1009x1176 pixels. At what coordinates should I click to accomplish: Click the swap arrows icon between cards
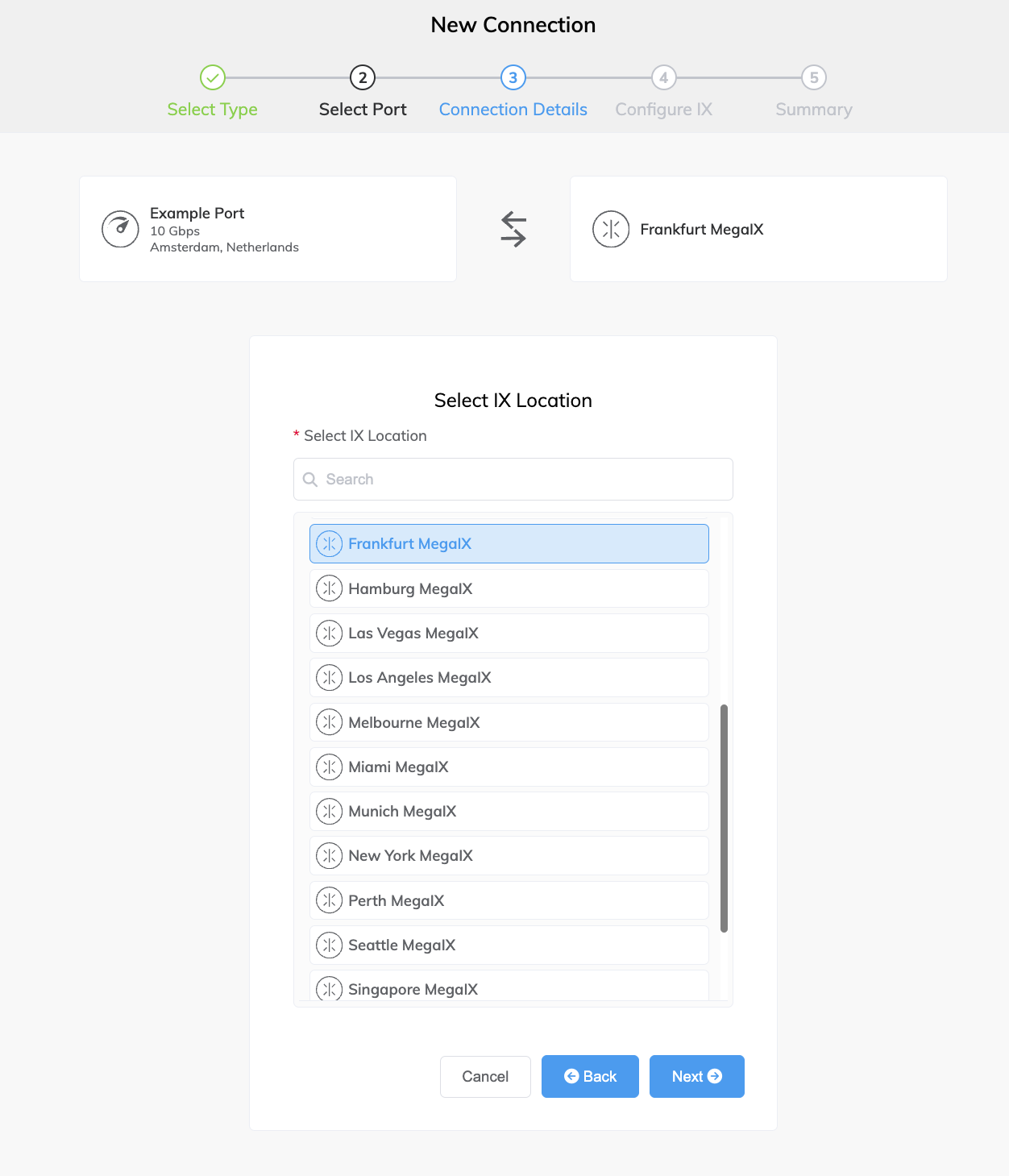(513, 229)
